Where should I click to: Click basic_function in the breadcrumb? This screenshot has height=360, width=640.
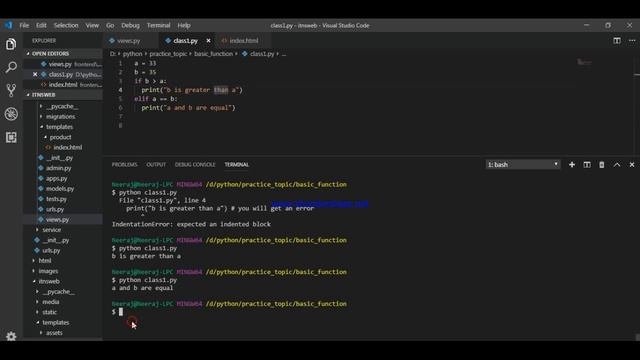click(213, 53)
